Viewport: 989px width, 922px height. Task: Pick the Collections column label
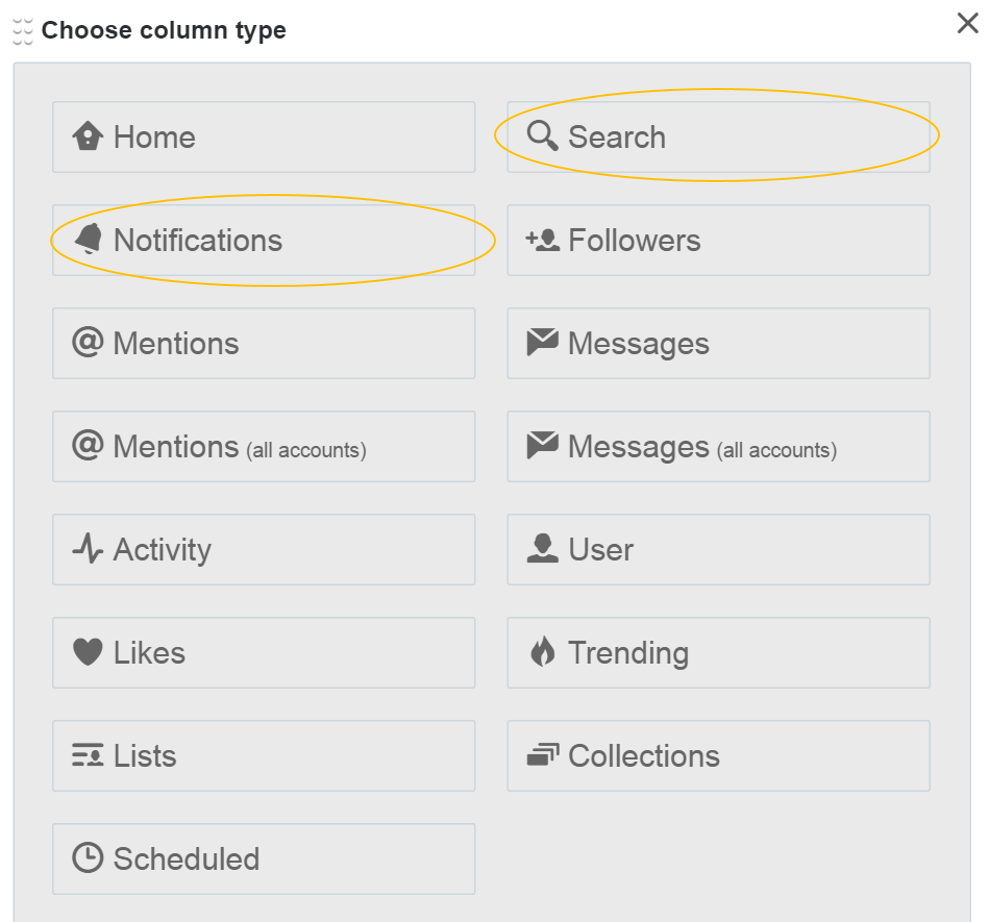pyautogui.click(x=643, y=756)
